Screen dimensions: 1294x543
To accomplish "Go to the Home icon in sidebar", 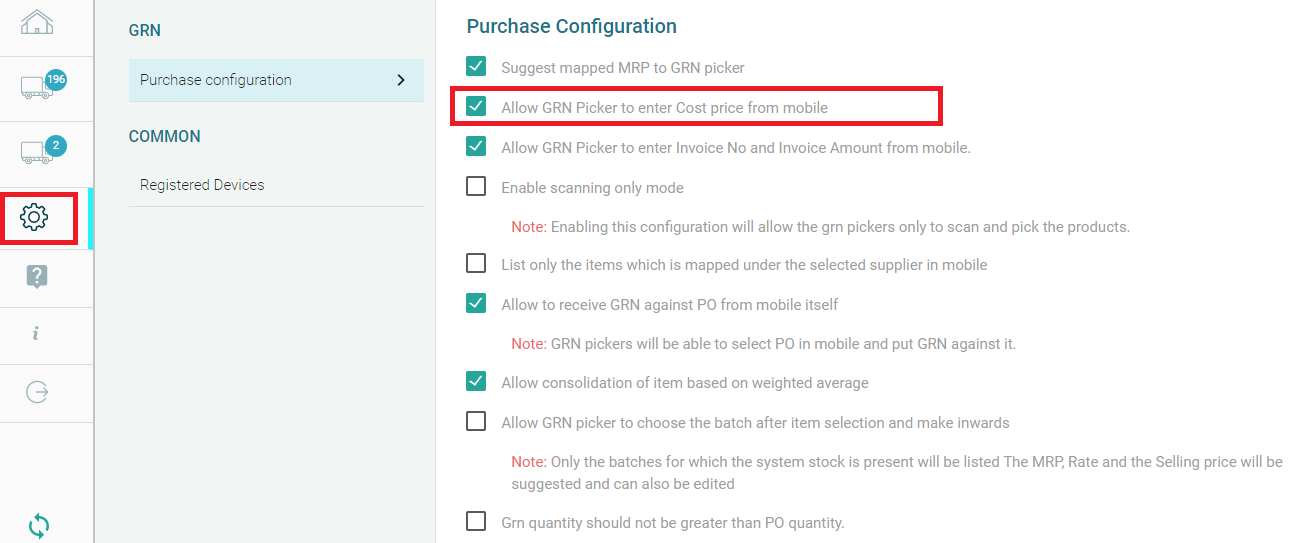I will click(x=37, y=22).
